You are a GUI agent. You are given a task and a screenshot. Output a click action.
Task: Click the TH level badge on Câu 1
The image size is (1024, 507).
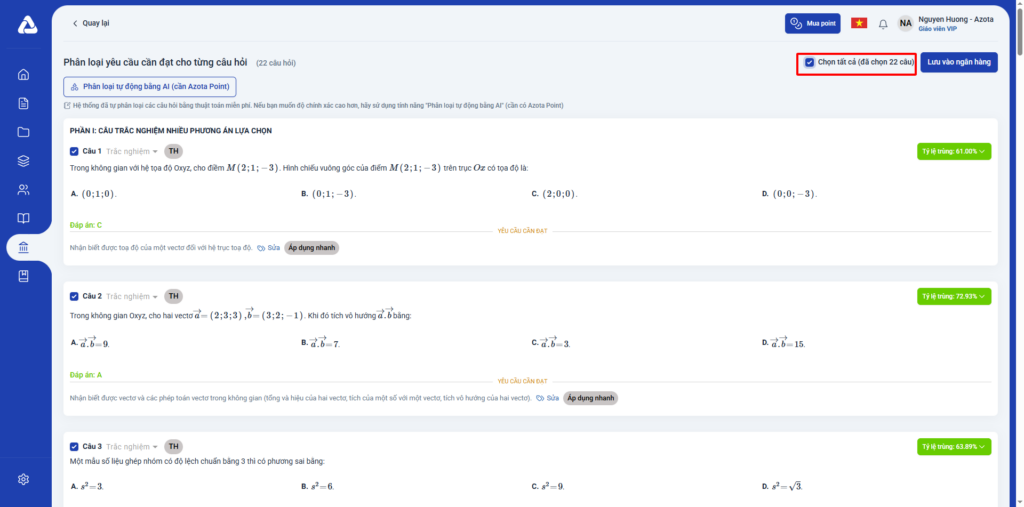(173, 151)
